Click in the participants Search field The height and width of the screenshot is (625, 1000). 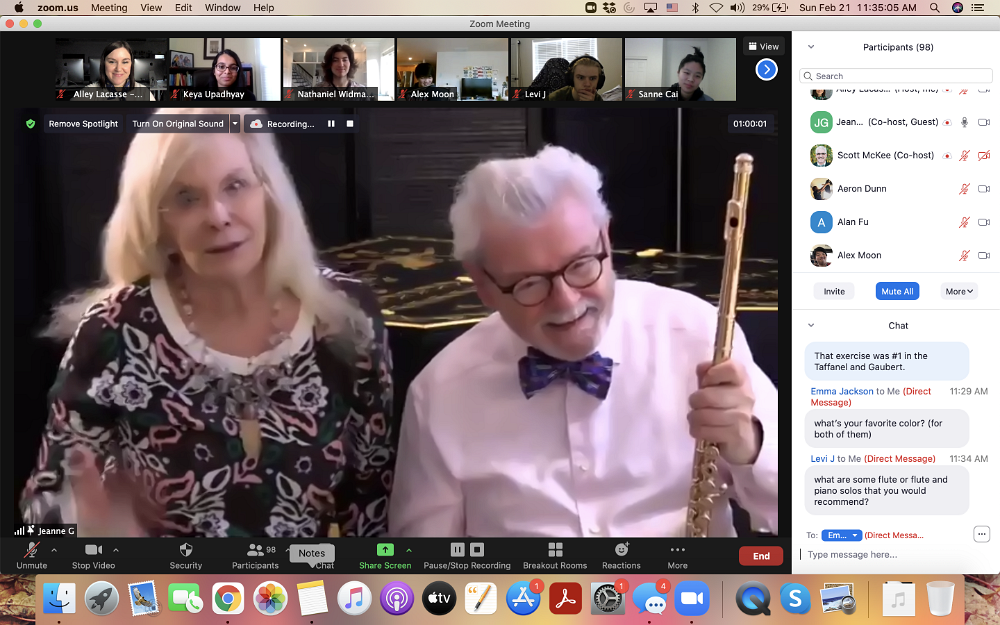tap(895, 76)
